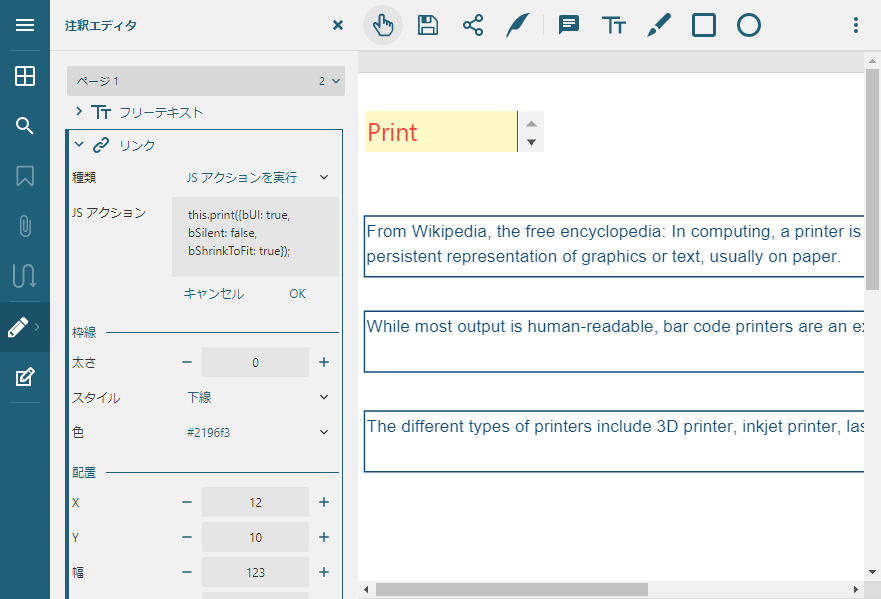Open the hamburger main menu
Screen dimensions: 881x599
tap(25, 25)
